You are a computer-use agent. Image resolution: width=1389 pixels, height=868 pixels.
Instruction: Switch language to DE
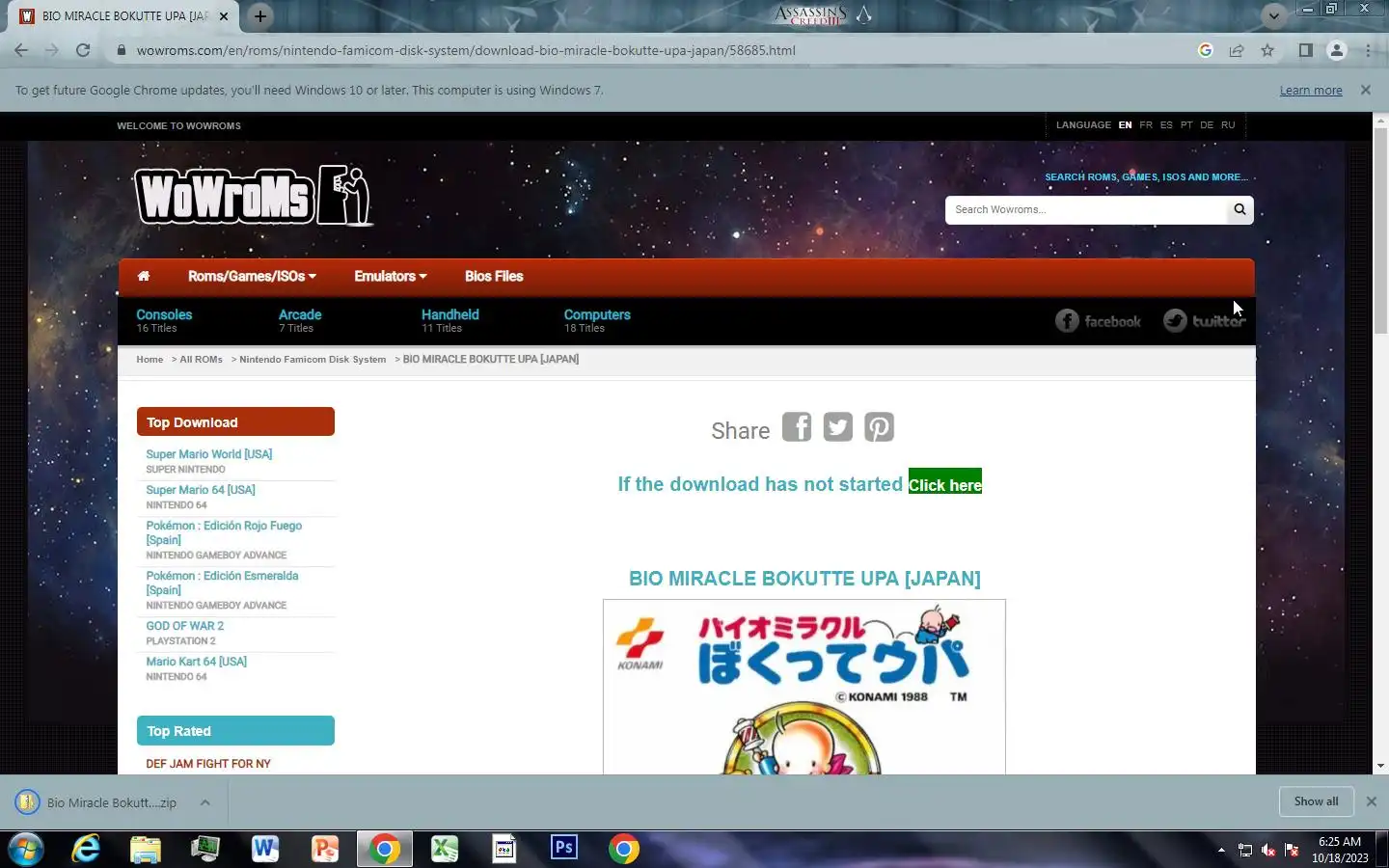coord(1207,125)
